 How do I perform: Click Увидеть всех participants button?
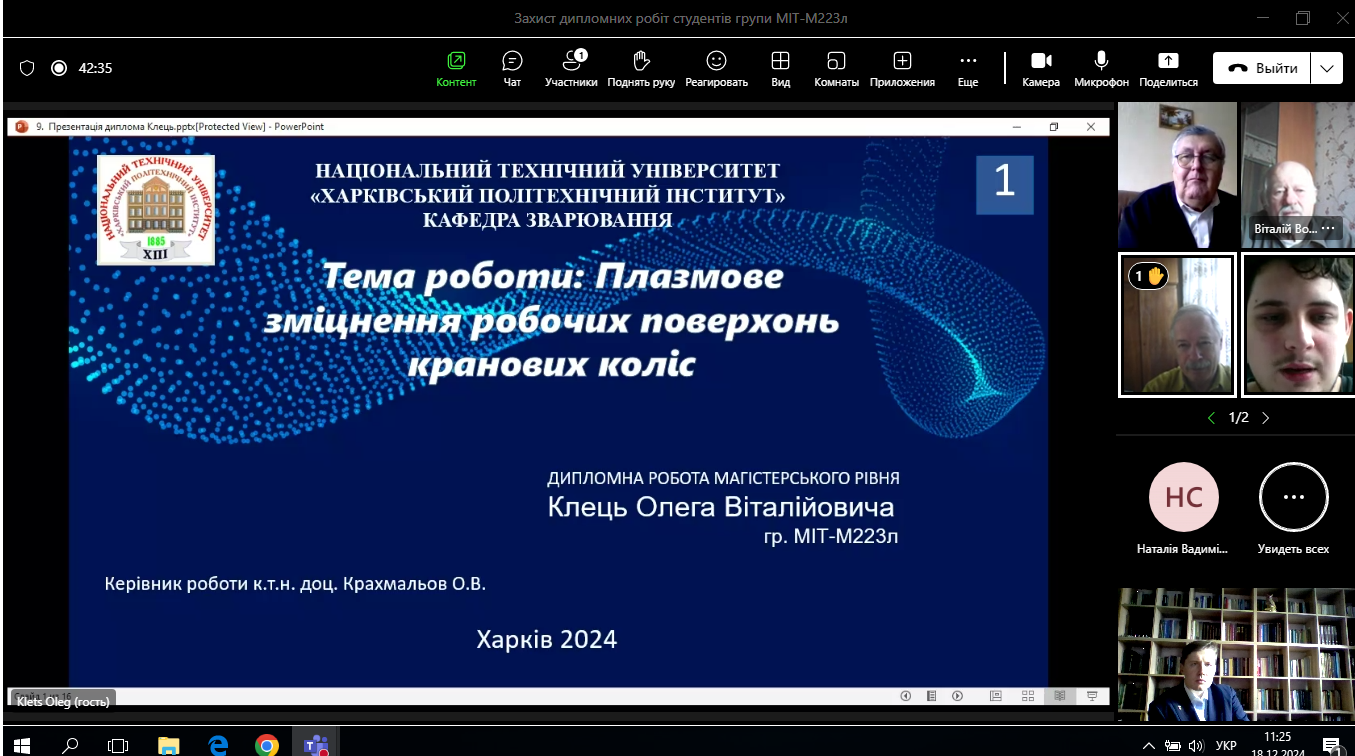click(x=1294, y=497)
